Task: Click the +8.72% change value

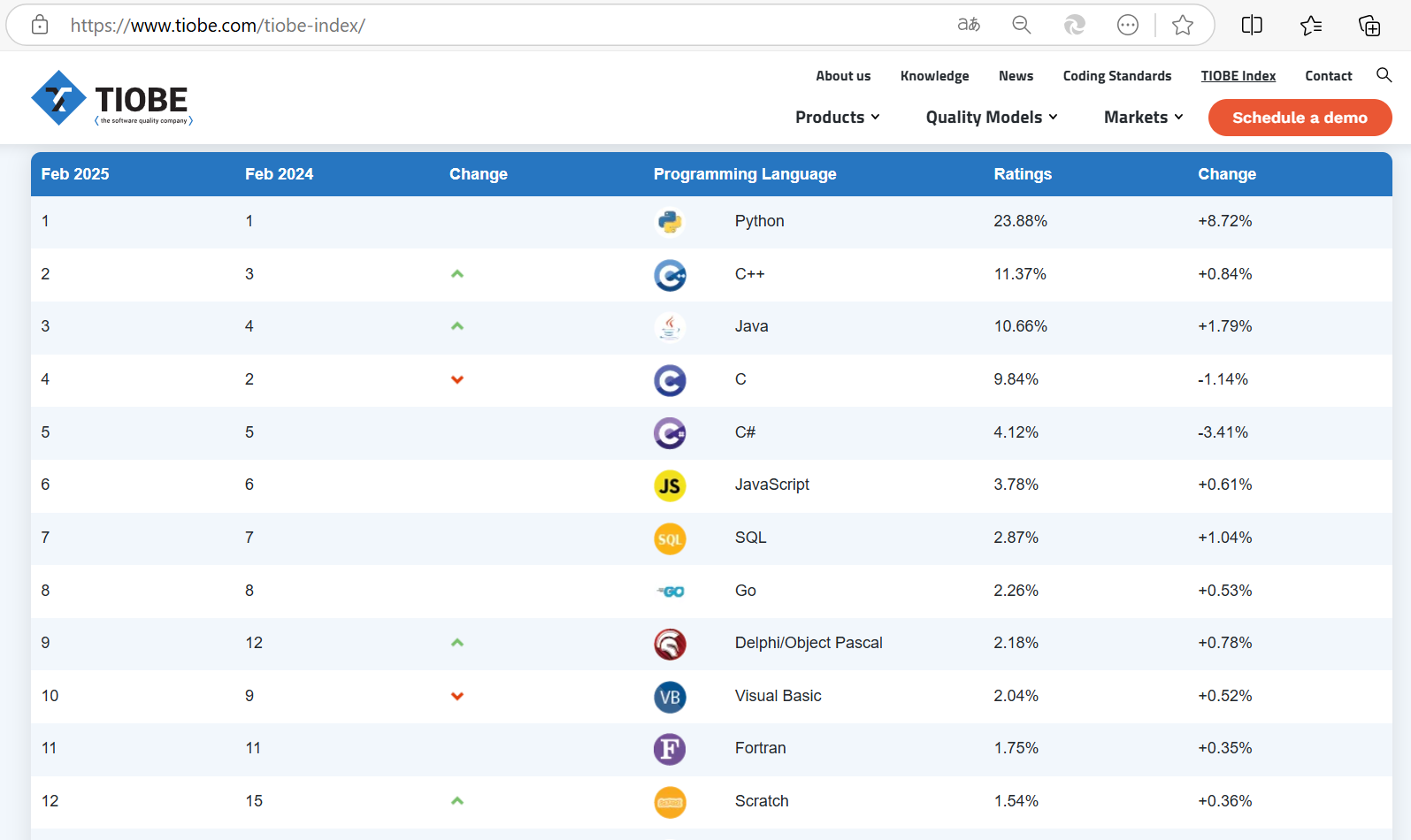Action: (x=1225, y=221)
